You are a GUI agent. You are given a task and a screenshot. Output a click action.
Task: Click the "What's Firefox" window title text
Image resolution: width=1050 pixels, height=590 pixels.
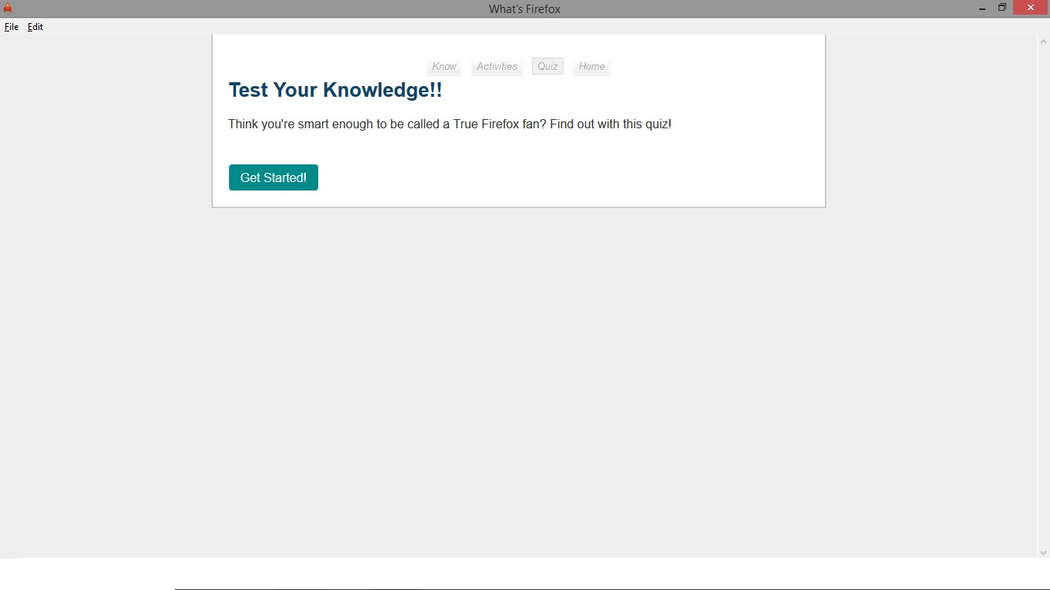point(524,9)
